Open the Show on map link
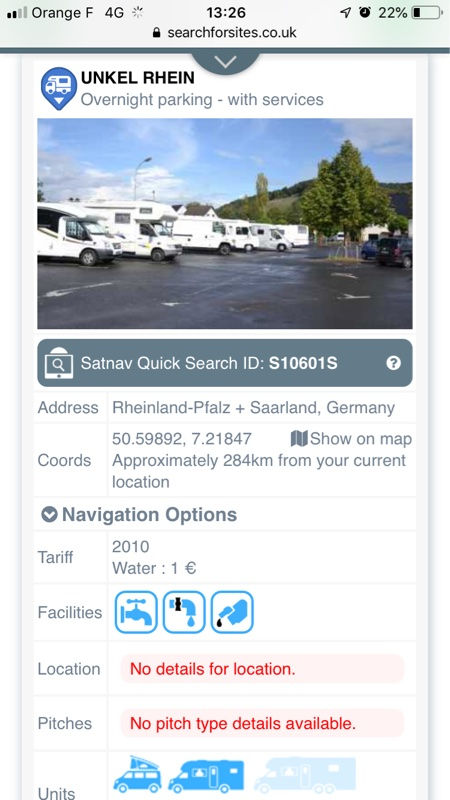The width and height of the screenshot is (450, 800). coord(351,439)
